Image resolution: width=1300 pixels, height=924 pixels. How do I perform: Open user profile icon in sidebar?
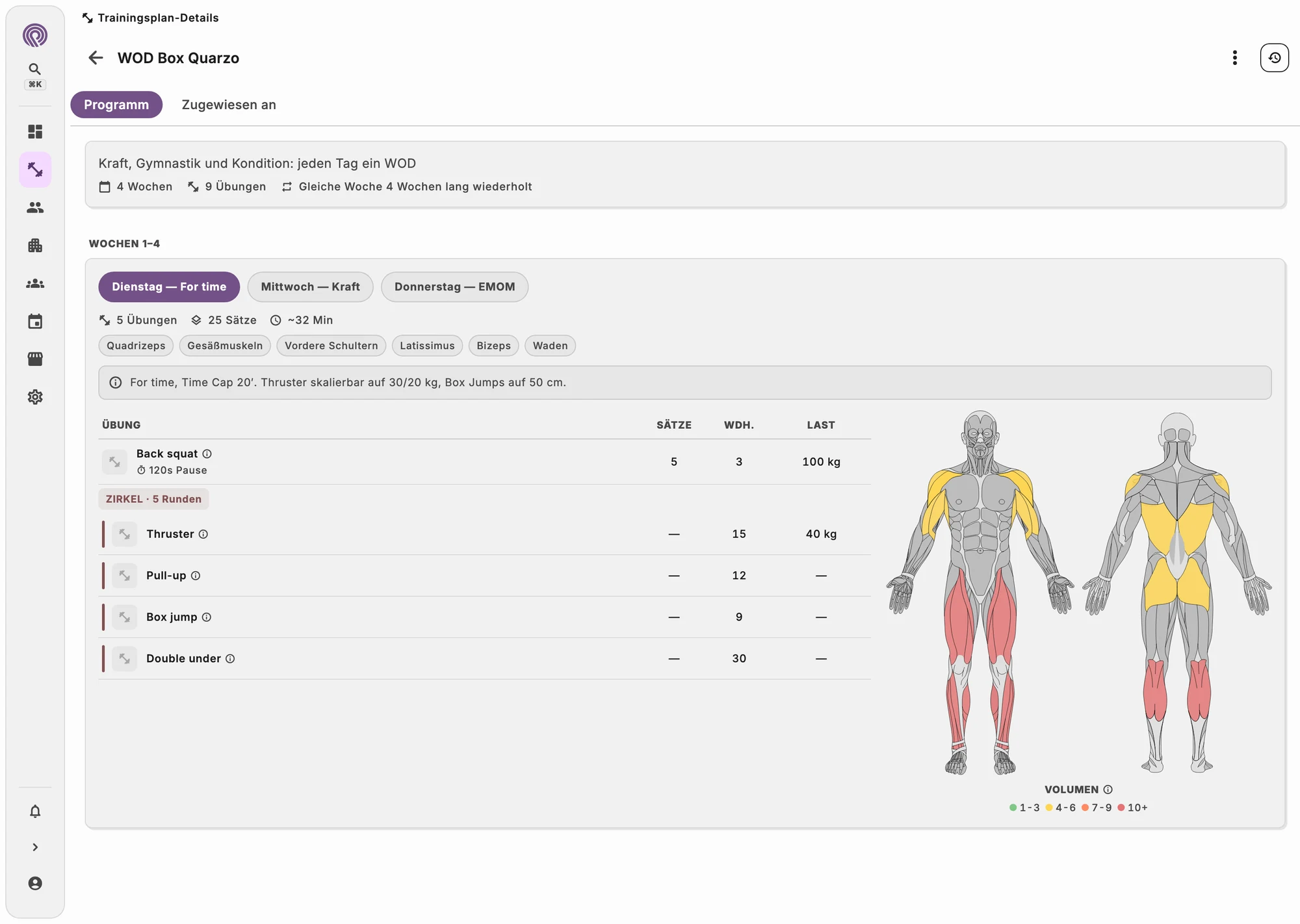35,883
